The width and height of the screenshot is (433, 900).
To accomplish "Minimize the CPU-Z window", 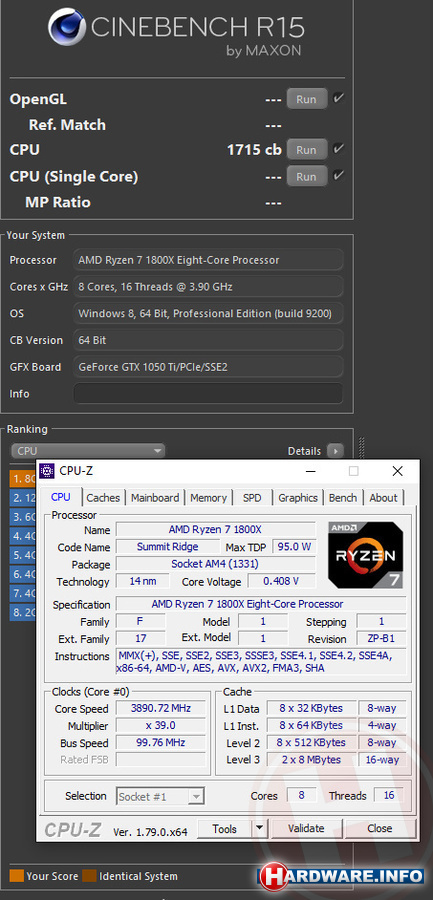I will coord(311,471).
